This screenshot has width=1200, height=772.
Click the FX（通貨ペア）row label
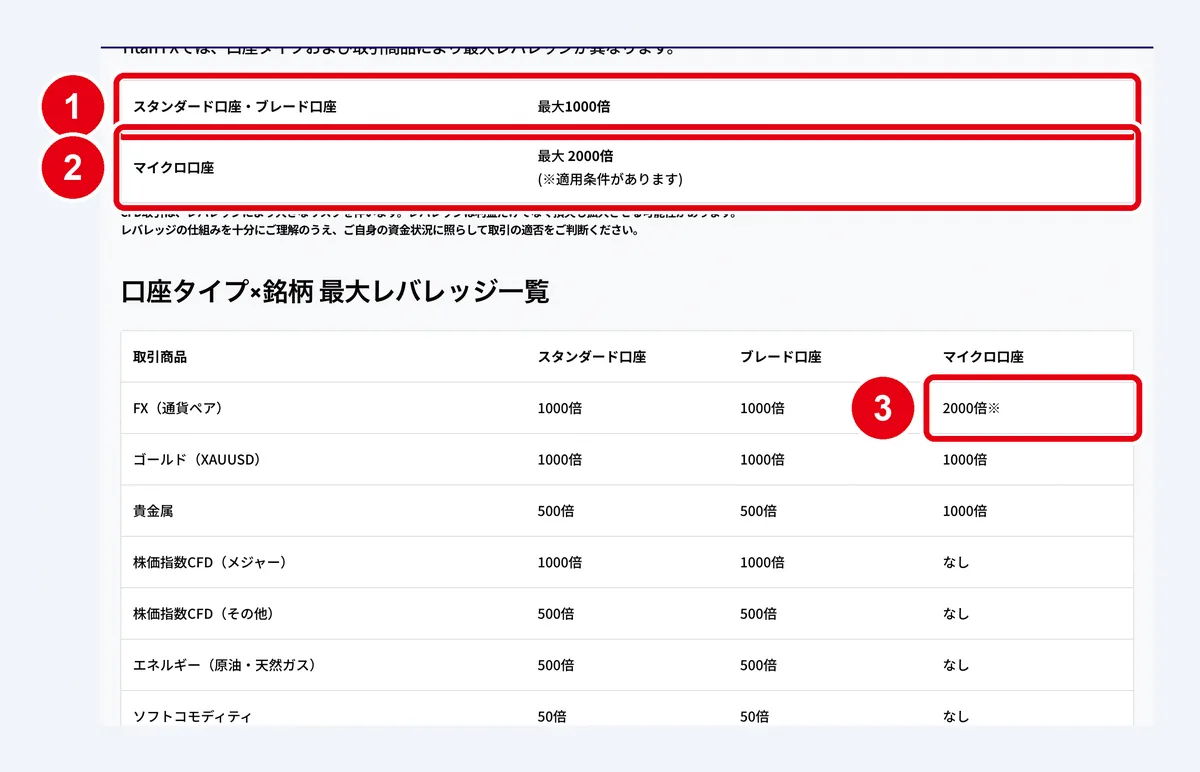[x=183, y=408]
